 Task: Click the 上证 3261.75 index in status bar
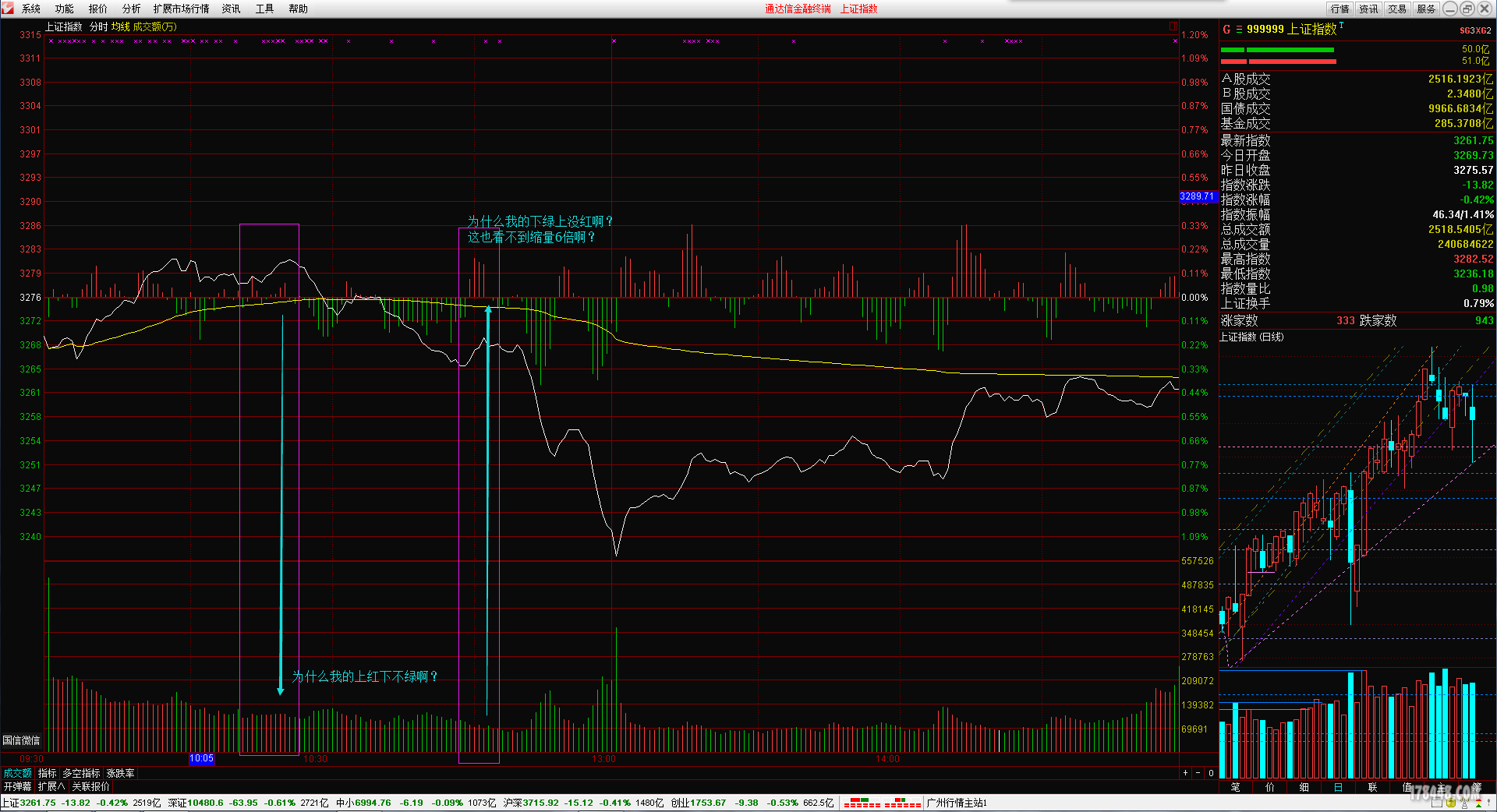tap(81, 803)
